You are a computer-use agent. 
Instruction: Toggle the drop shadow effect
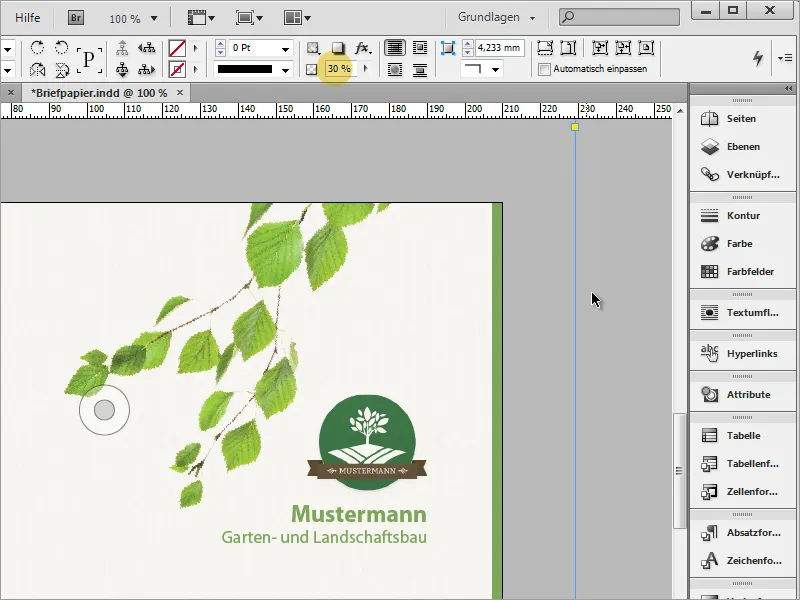(338, 48)
